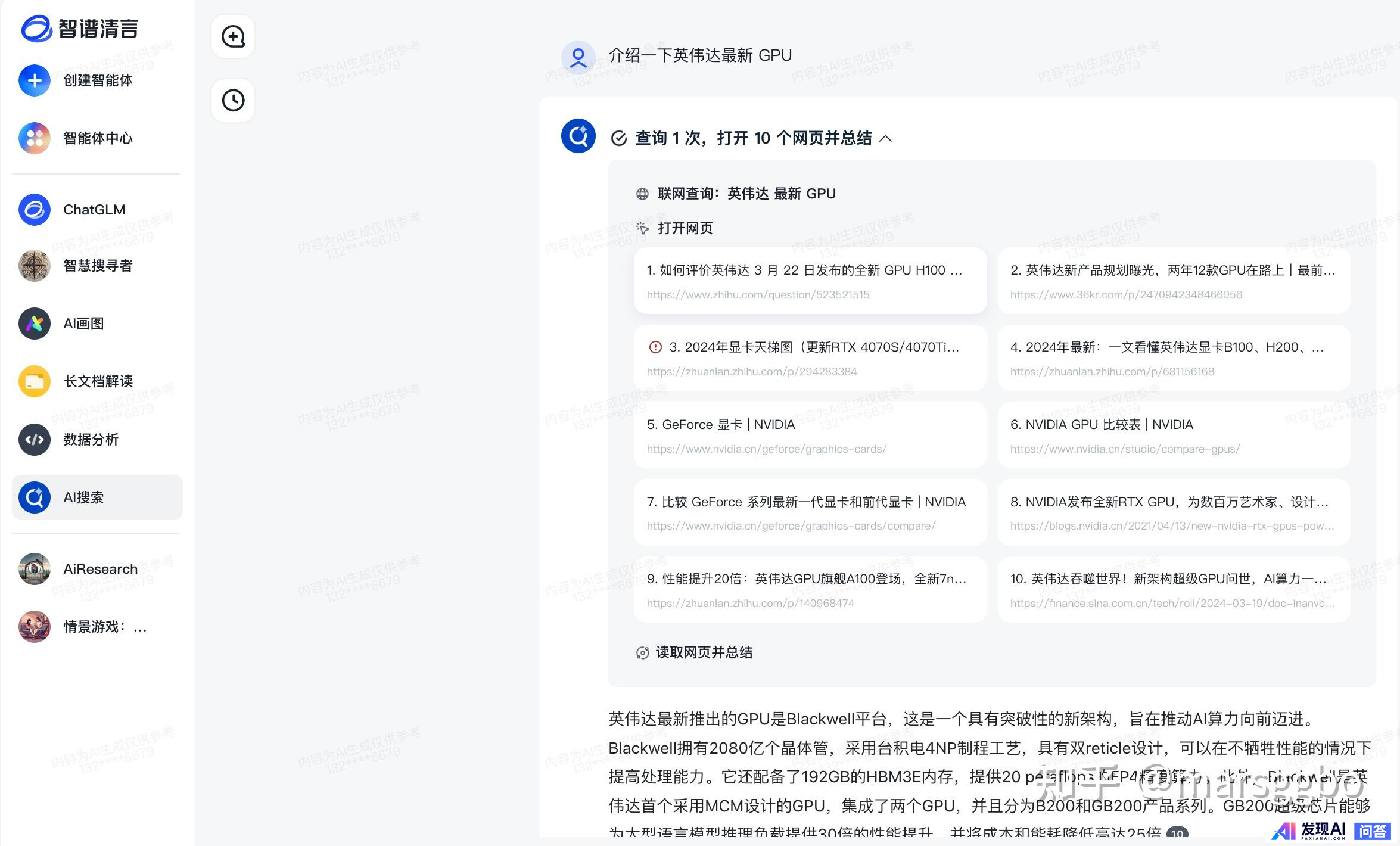Open result 2 英伟达新产品规划曝光
The width and height of the screenshot is (1400, 846).
(1174, 281)
